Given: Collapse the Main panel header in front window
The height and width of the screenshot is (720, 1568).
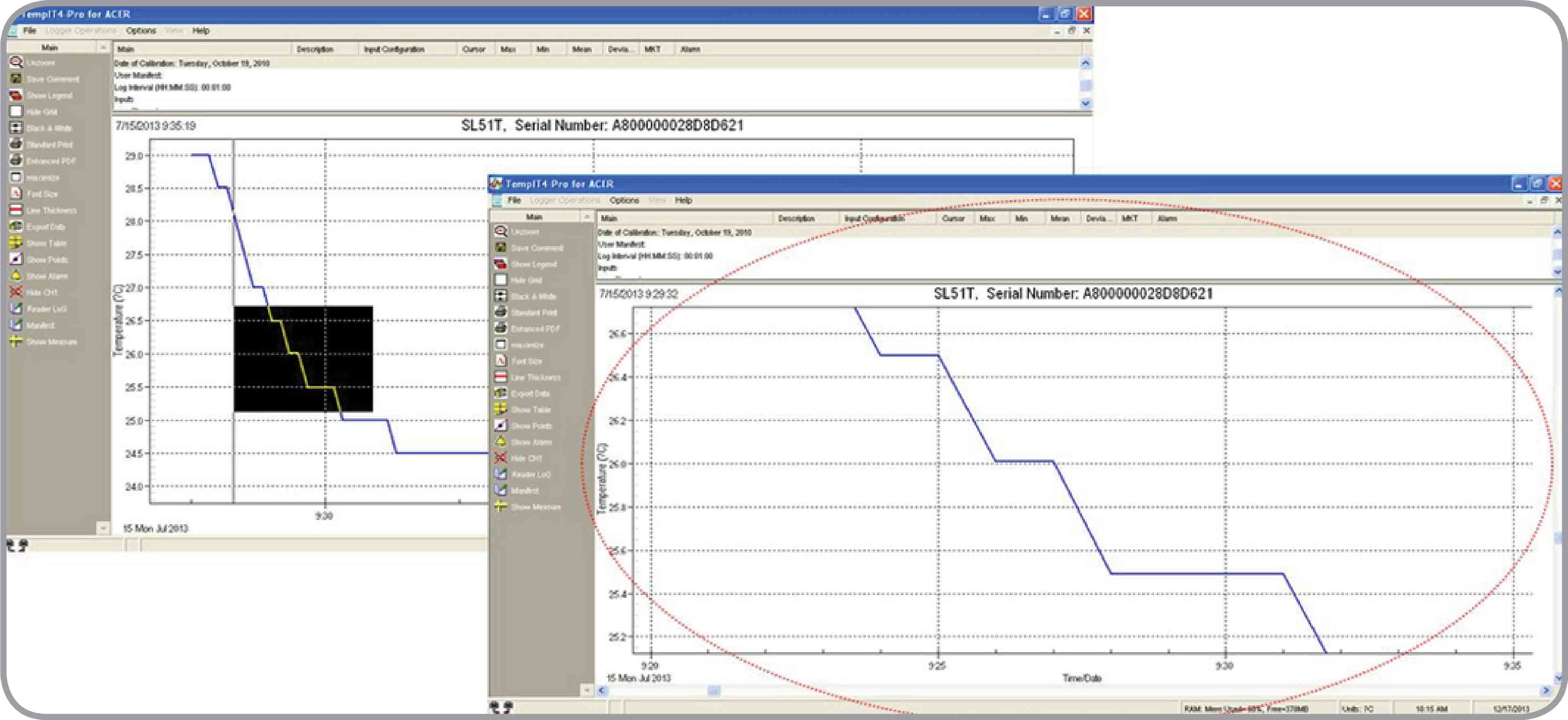Looking at the screenshot, I should tap(587, 217).
